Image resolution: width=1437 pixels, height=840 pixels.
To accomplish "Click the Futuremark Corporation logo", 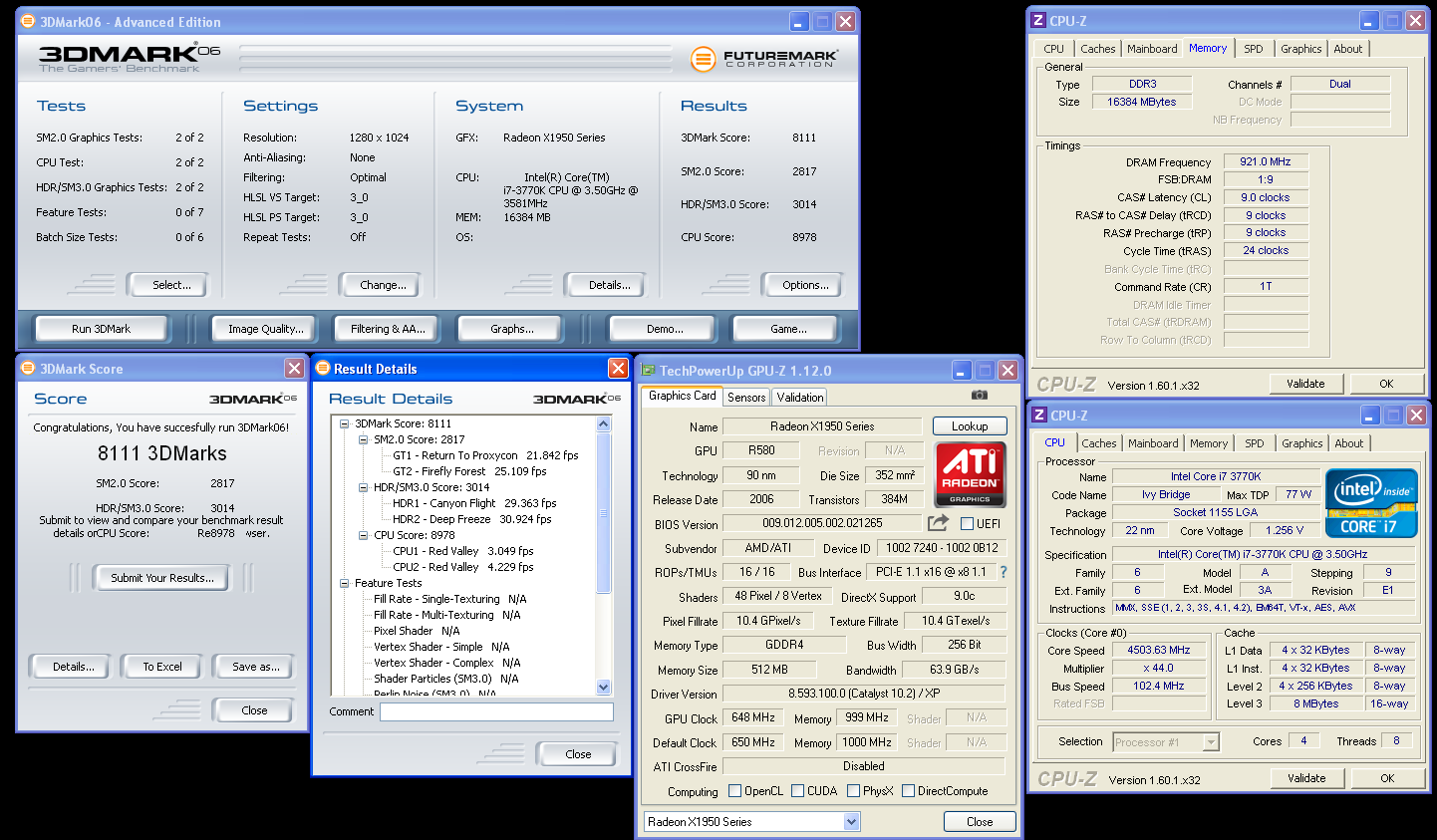I will 765,59.
